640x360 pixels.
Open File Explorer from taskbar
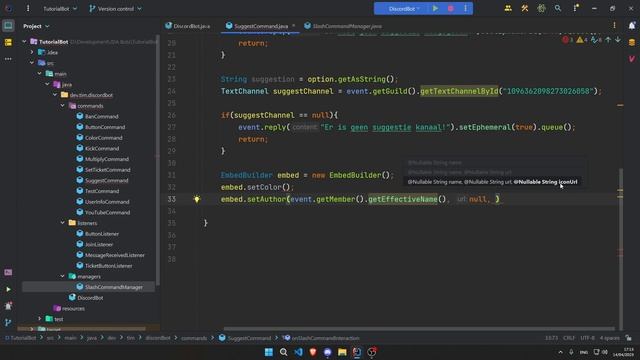click(x=342, y=352)
